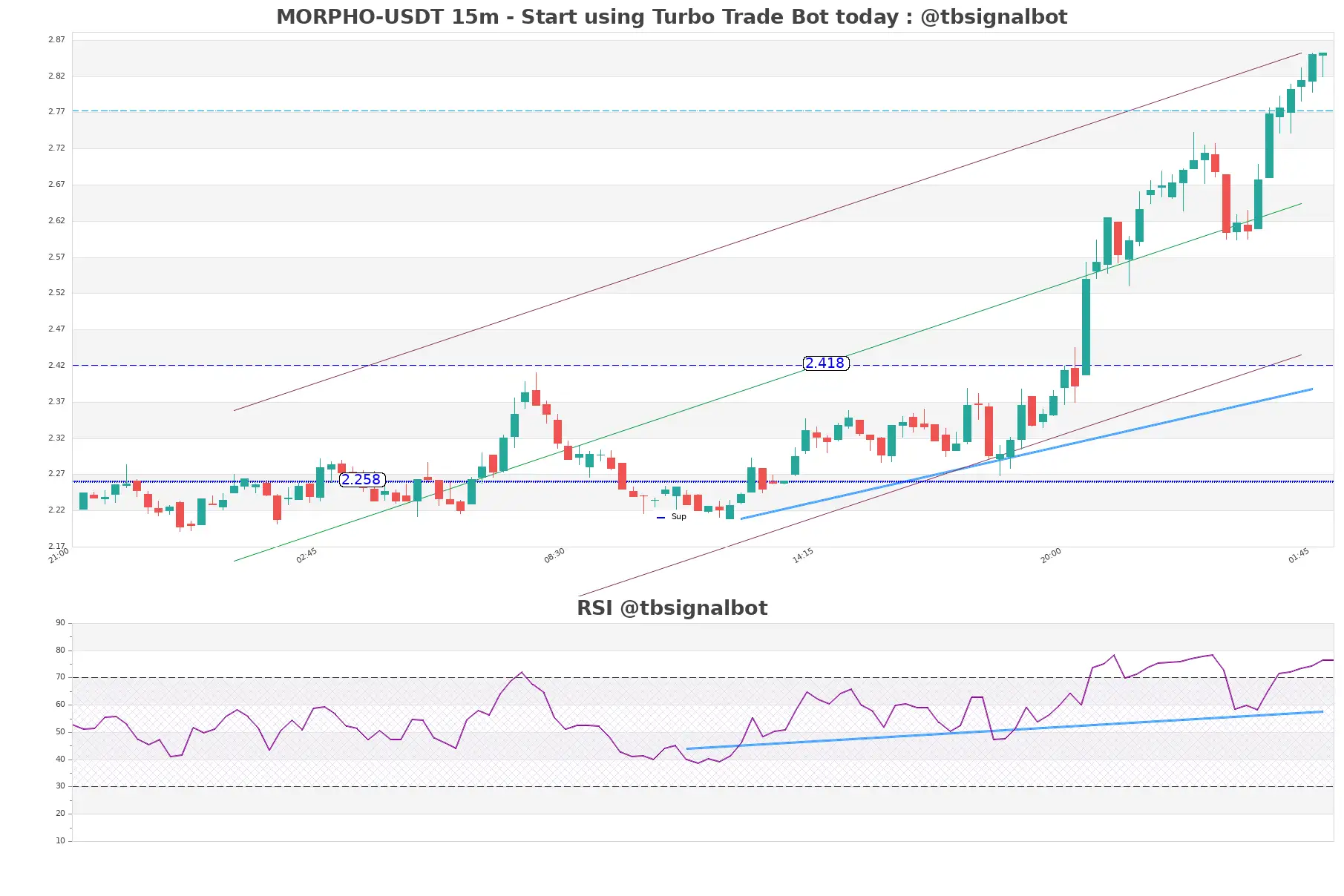Click the RSI 10 axis label
The width and height of the screenshot is (1344, 896).
60,840
